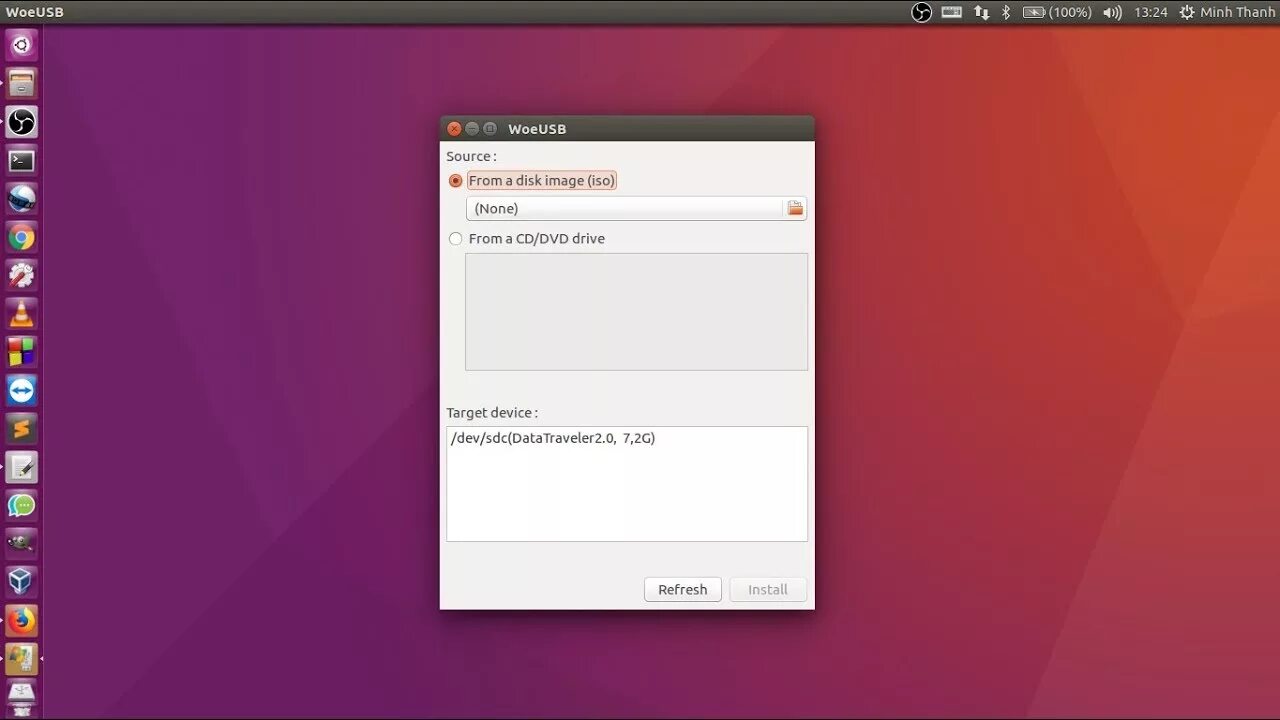Screen dimensions: 1280x720
Task: Click the folder browse icon in WoeUSB
Action: tap(795, 208)
